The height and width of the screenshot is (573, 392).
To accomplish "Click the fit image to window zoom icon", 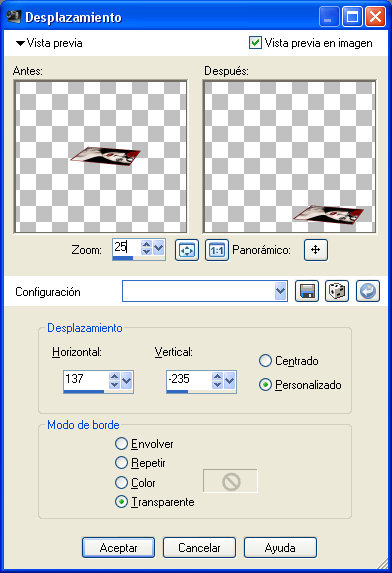I will click(187, 250).
